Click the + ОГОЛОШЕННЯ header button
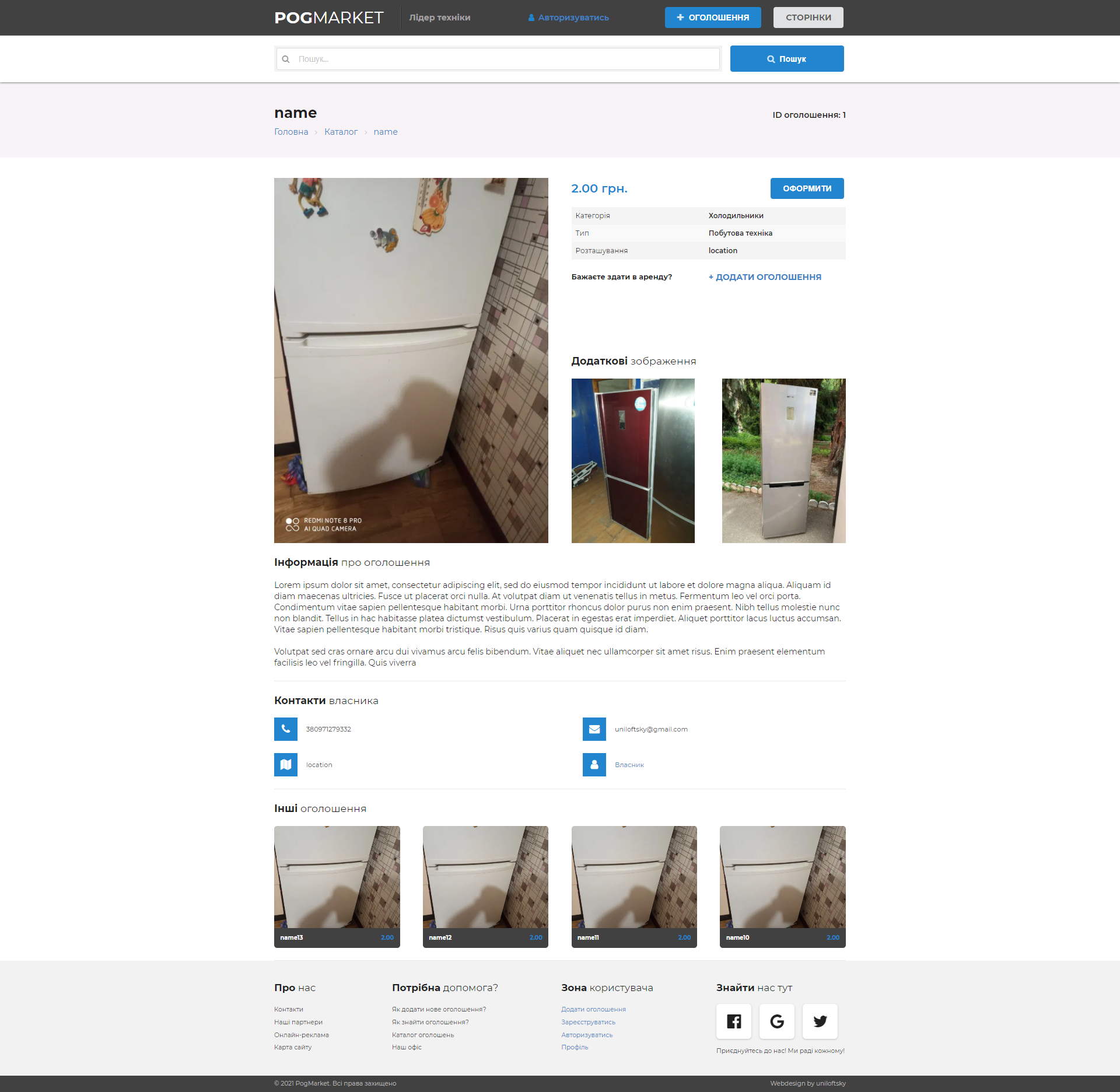The image size is (1120, 1092). [x=713, y=17]
